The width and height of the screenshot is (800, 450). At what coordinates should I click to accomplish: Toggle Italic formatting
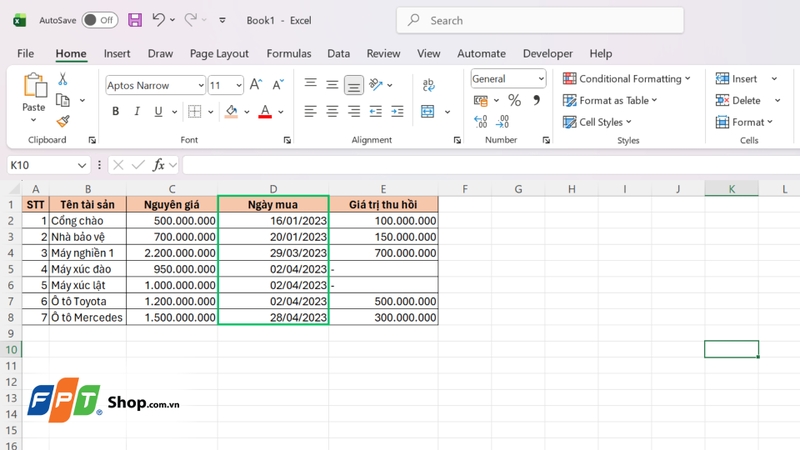137,111
